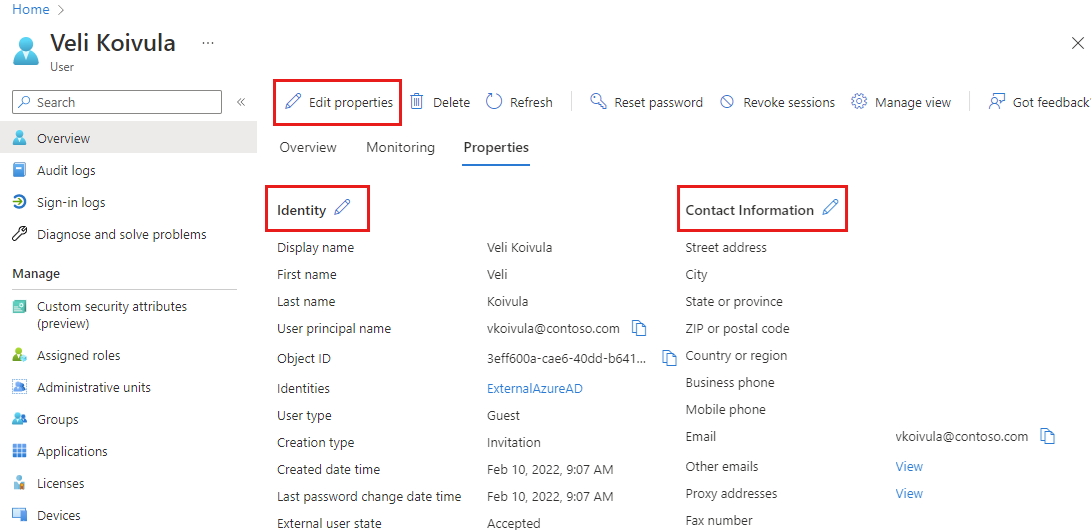This screenshot has height=530, width=1091.
Task: Click Edit properties in toolbar
Action: coord(339,102)
